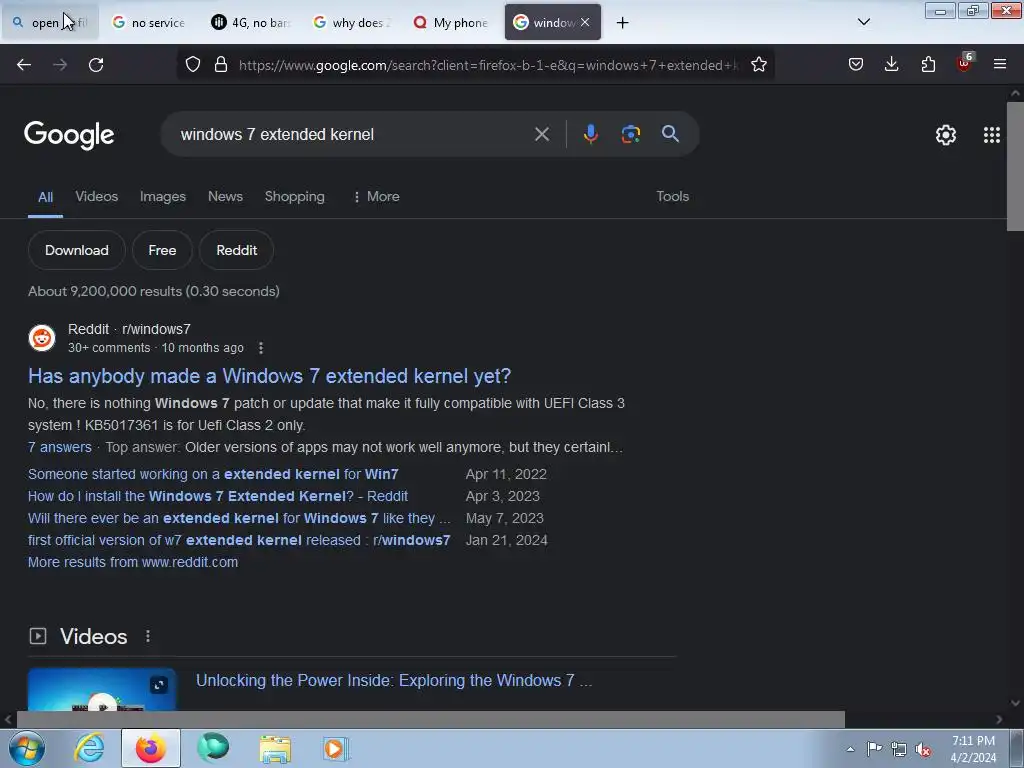1024x768 pixels.
Task: Open Videos section options menu
Action: pos(148,636)
